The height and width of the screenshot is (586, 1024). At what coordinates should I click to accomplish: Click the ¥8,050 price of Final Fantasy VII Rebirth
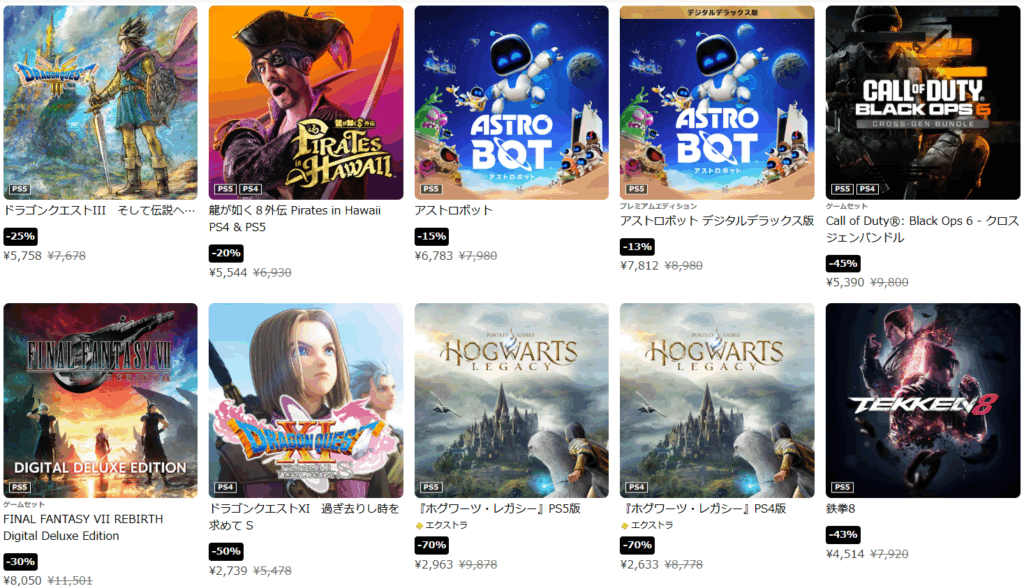pyautogui.click(x=22, y=580)
